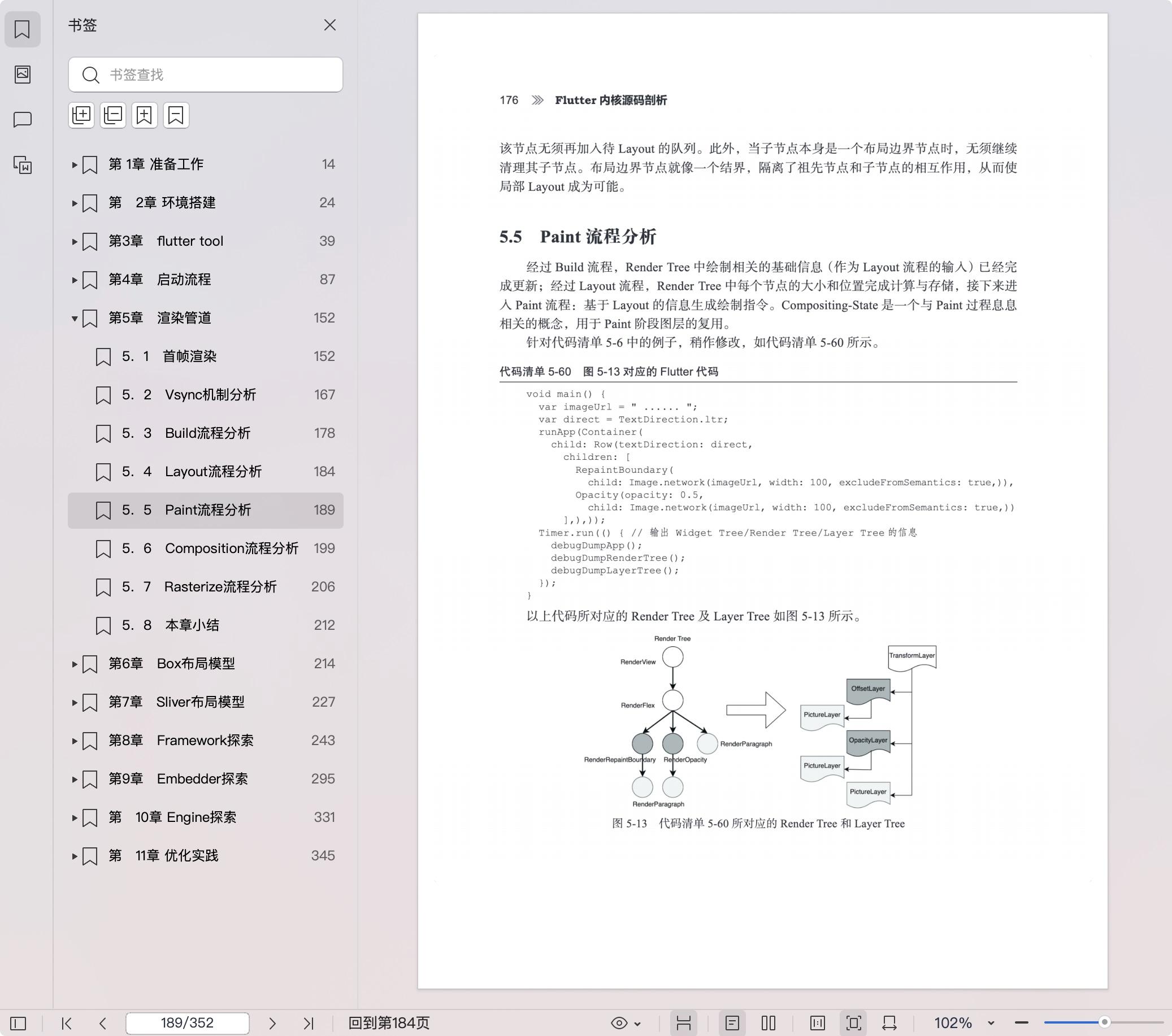This screenshot has width=1172, height=1036.
Task: Click the 5.5 Paint 流程分析 heading
Action: coord(578,236)
